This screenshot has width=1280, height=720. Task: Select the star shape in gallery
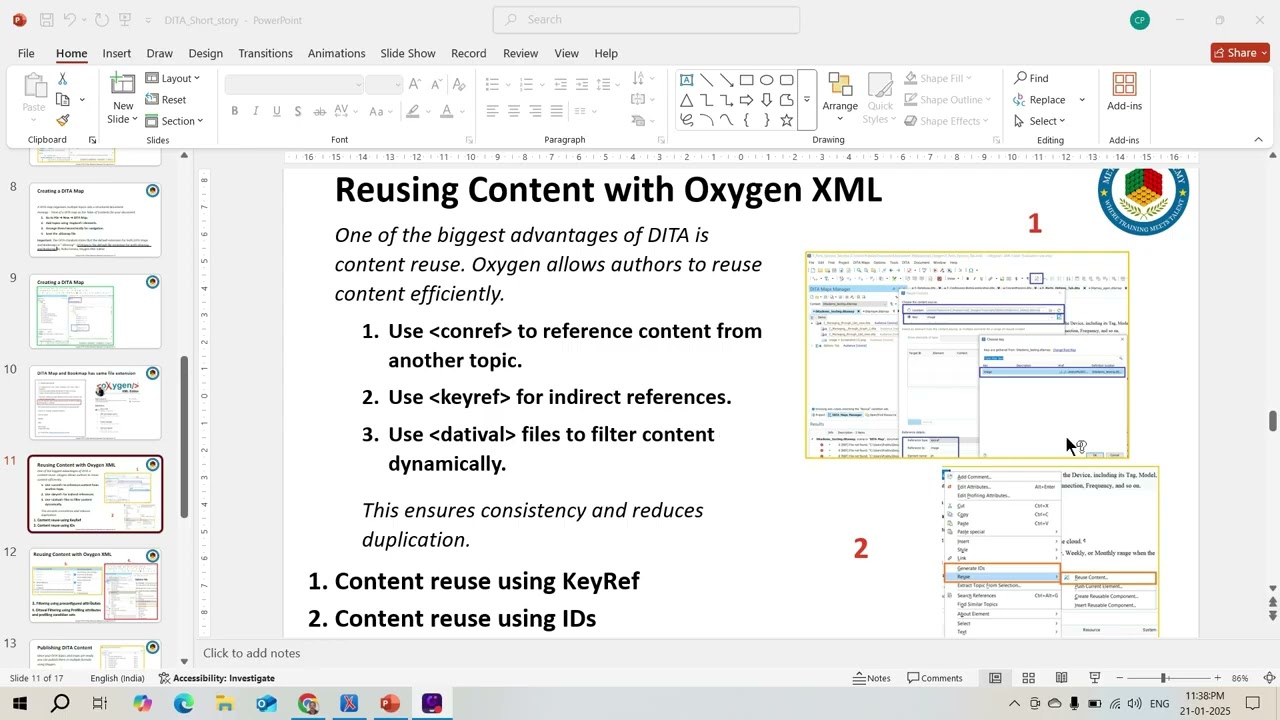787,120
